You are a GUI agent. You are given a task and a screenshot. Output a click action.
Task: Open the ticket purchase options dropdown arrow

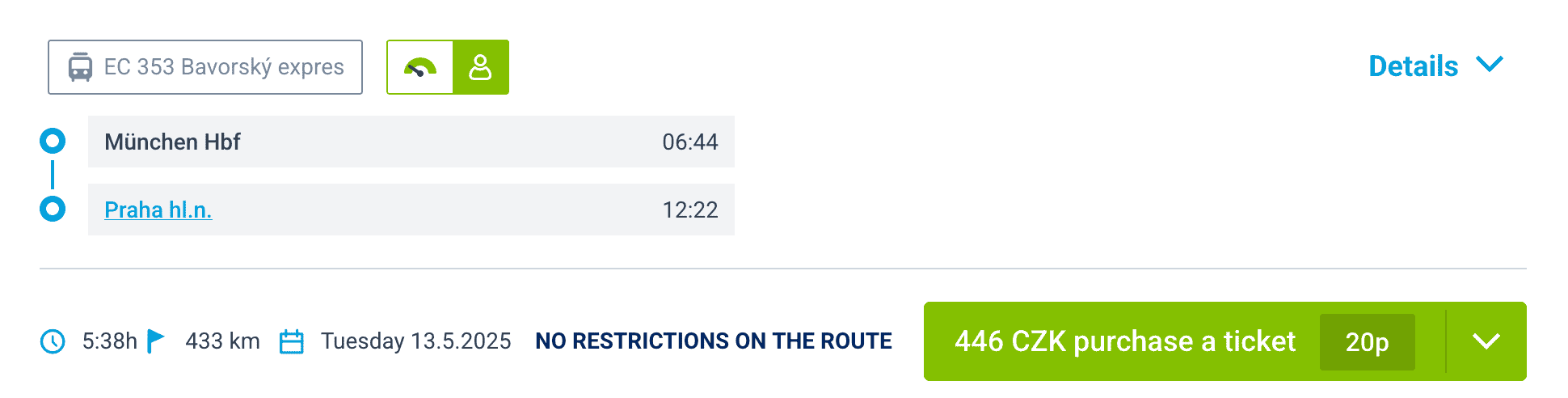coord(1486,341)
